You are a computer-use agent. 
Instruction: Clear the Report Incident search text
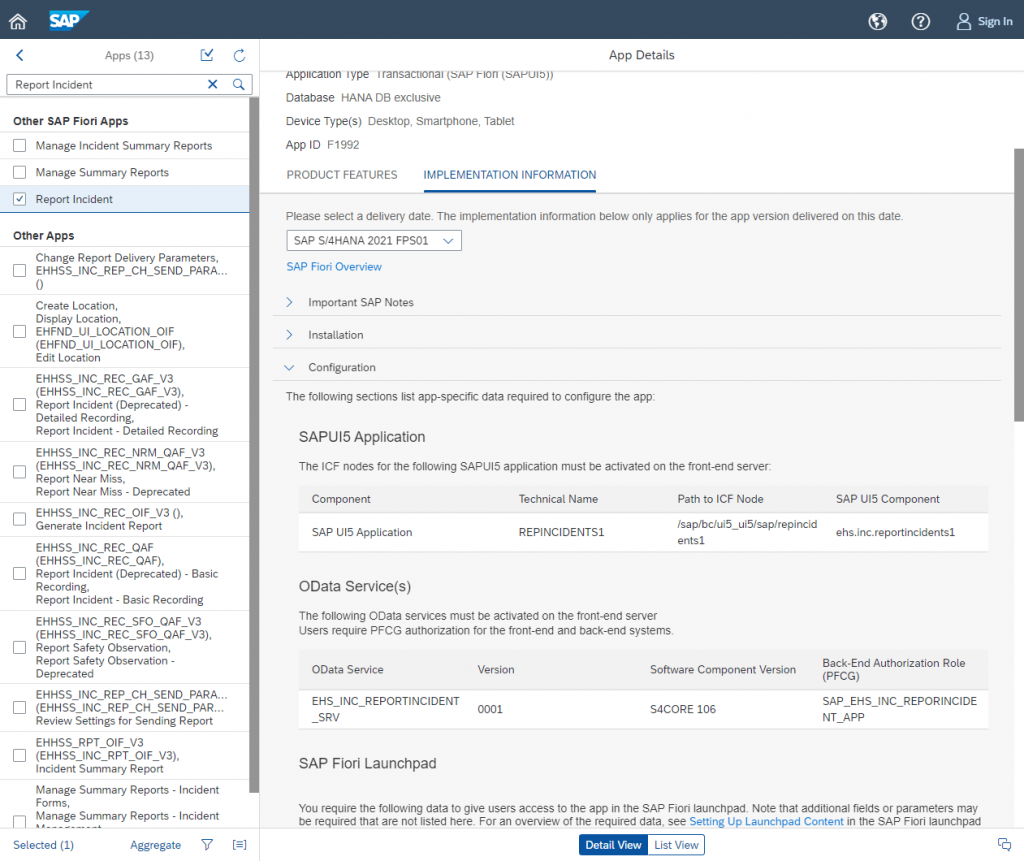(212, 84)
